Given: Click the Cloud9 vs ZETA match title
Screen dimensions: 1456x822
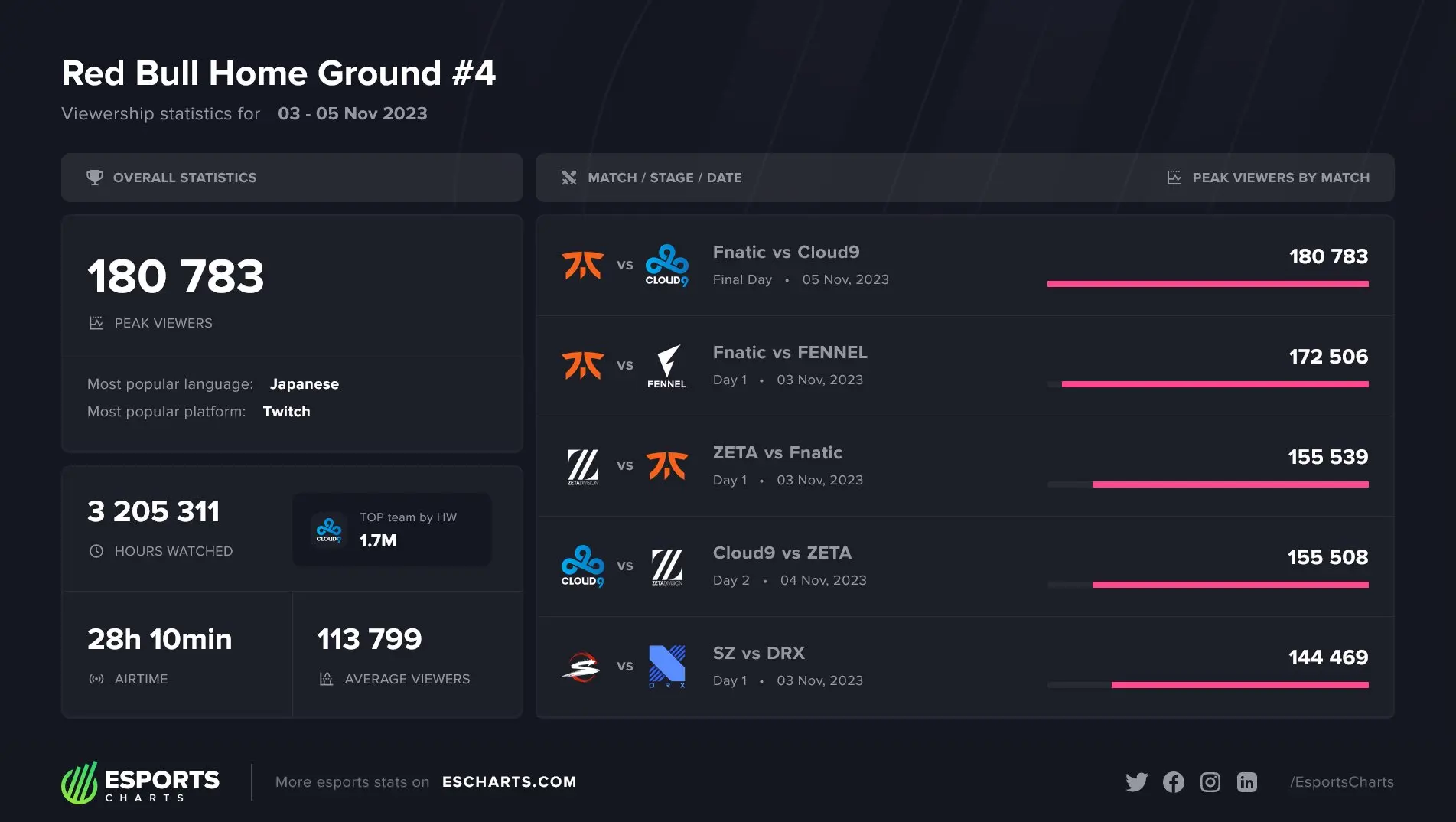Looking at the screenshot, I should [782, 553].
